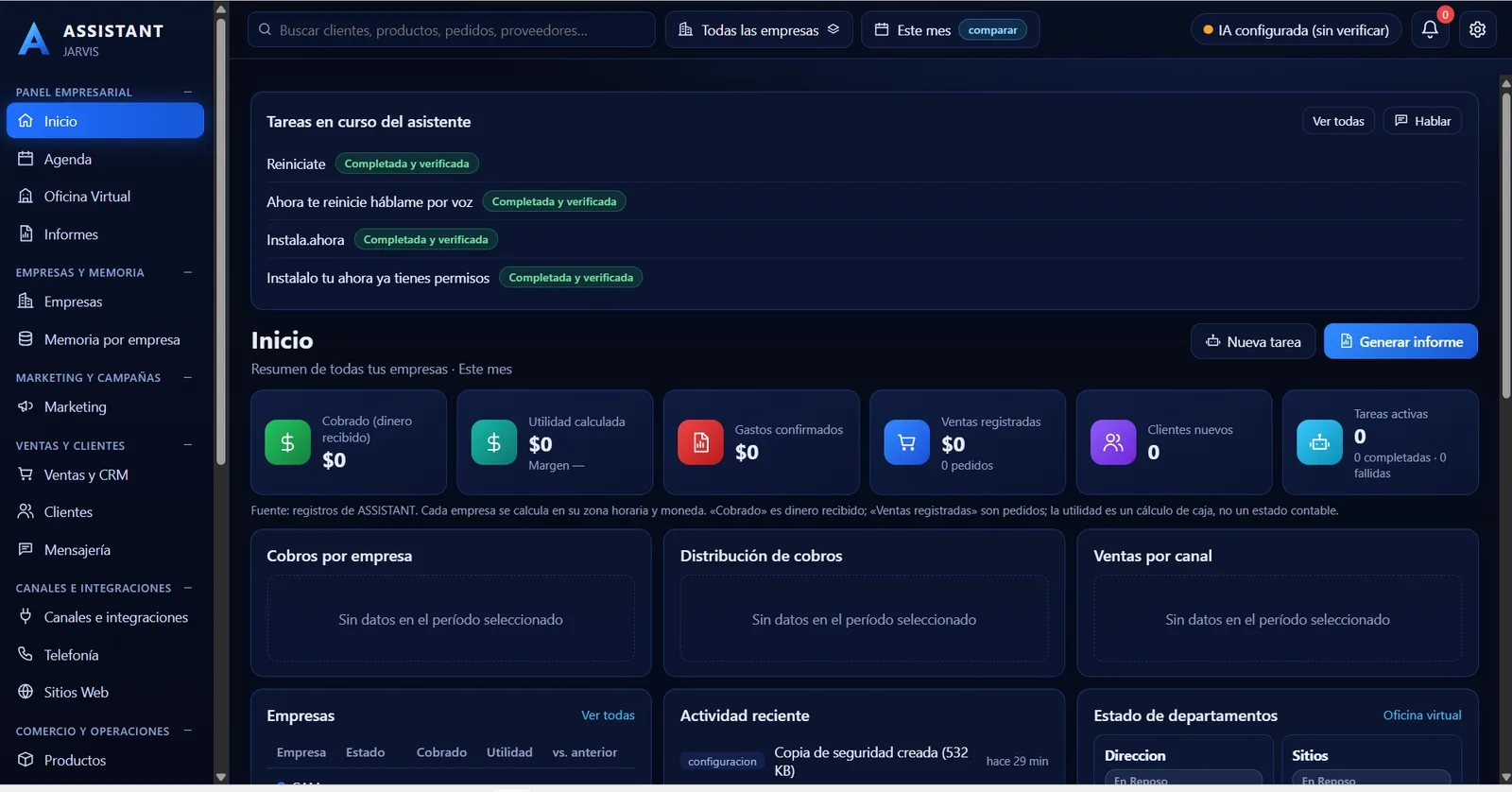Click the ASSISTANT logo icon
Viewport: 1512px width, 792px height.
pos(33,39)
